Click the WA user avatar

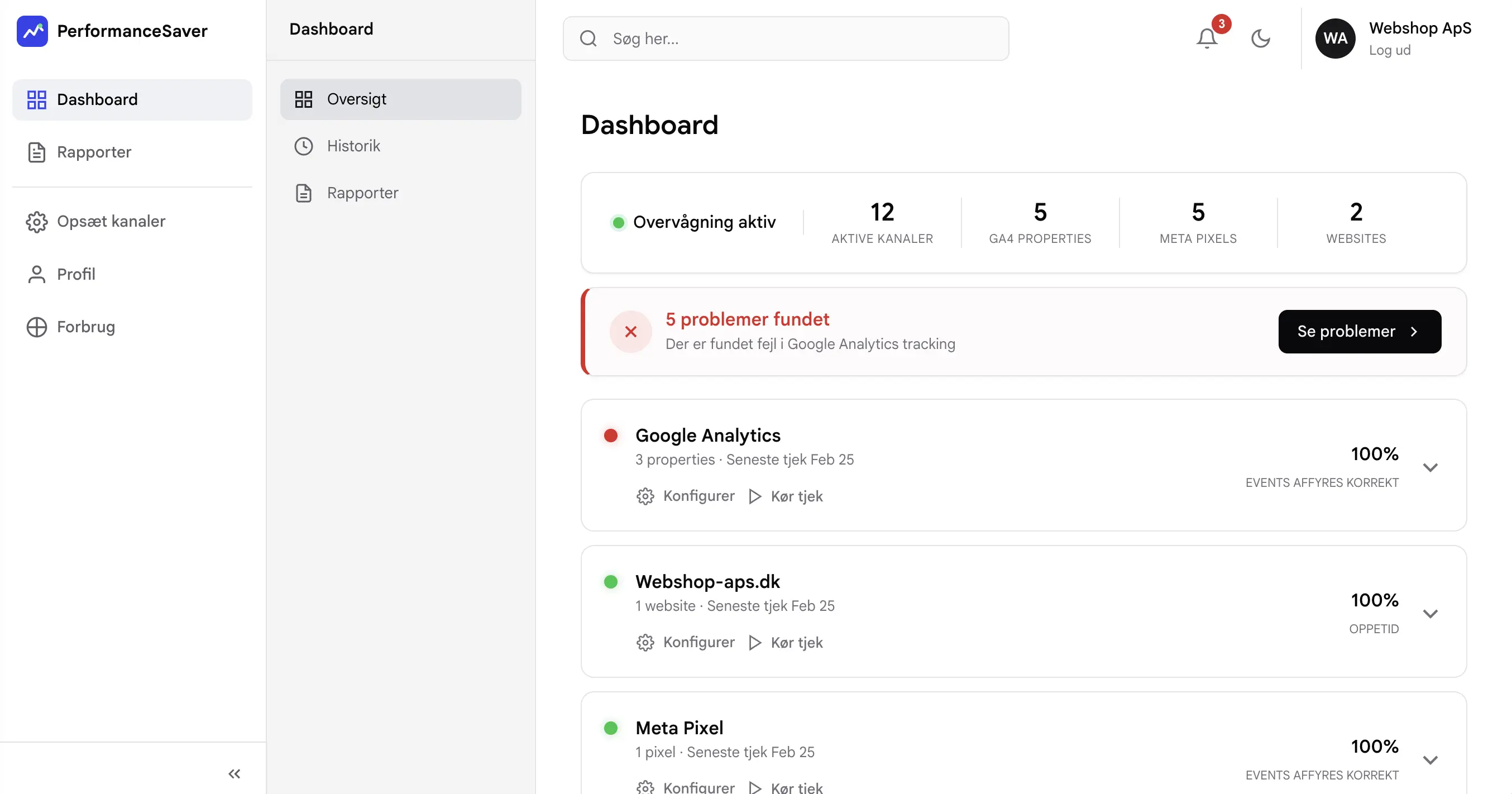click(1335, 39)
